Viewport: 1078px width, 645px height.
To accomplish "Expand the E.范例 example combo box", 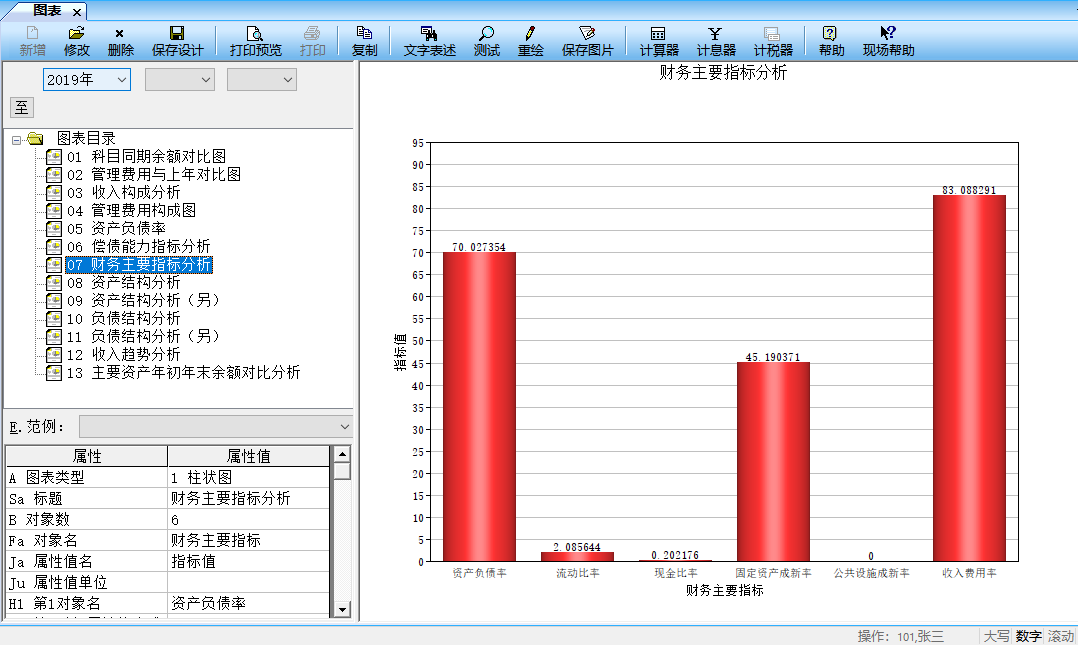I will coord(344,427).
